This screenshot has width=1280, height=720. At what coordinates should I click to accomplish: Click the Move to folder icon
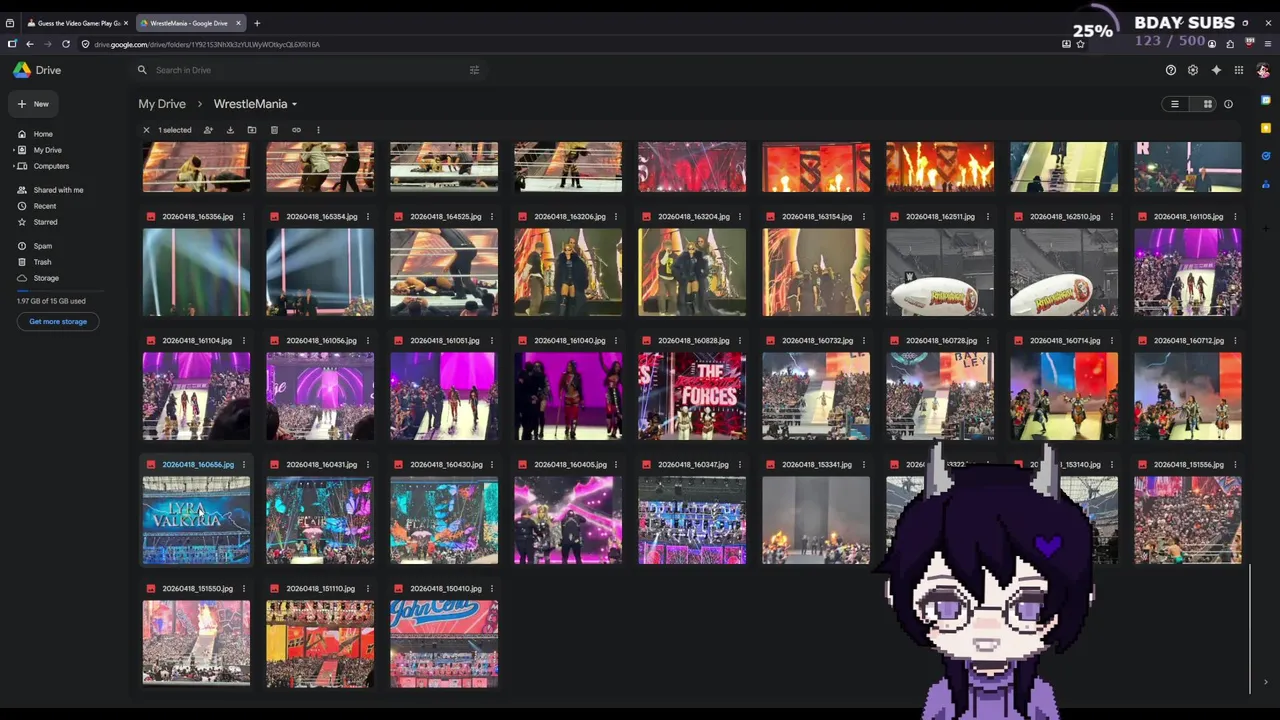click(x=252, y=130)
